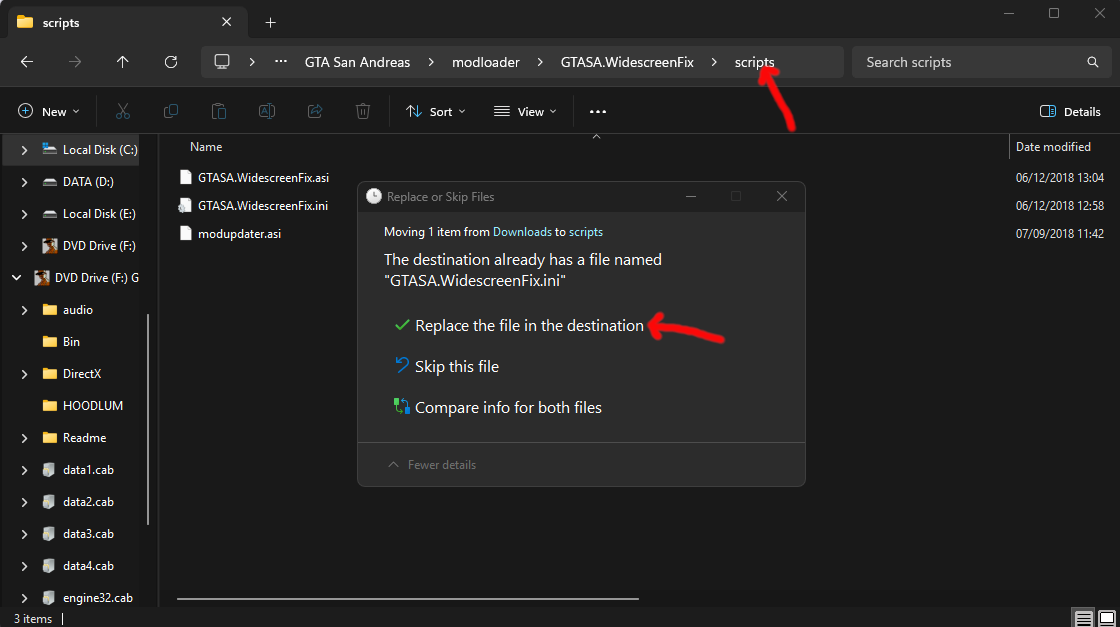The height and width of the screenshot is (627, 1120).
Task: Open the address bar ellipsis overflow
Action: 281,62
